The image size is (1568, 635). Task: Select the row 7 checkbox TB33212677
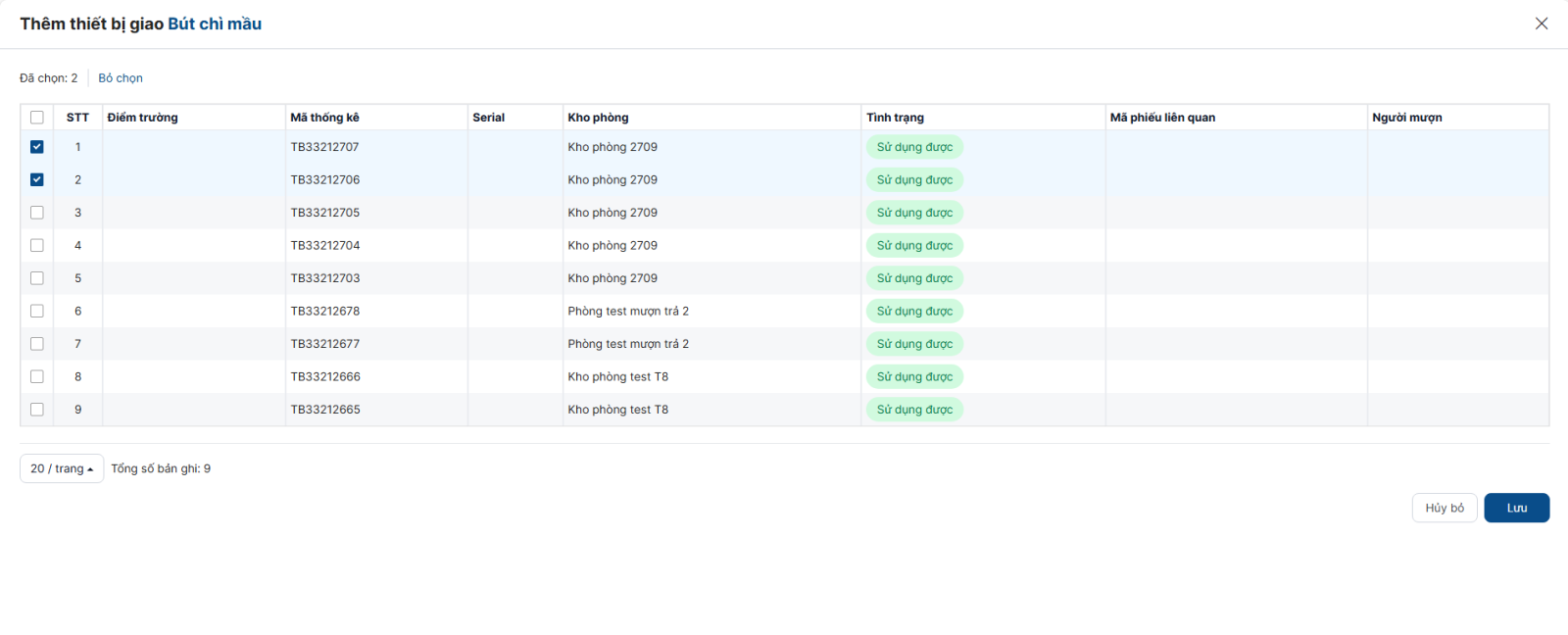pos(37,344)
